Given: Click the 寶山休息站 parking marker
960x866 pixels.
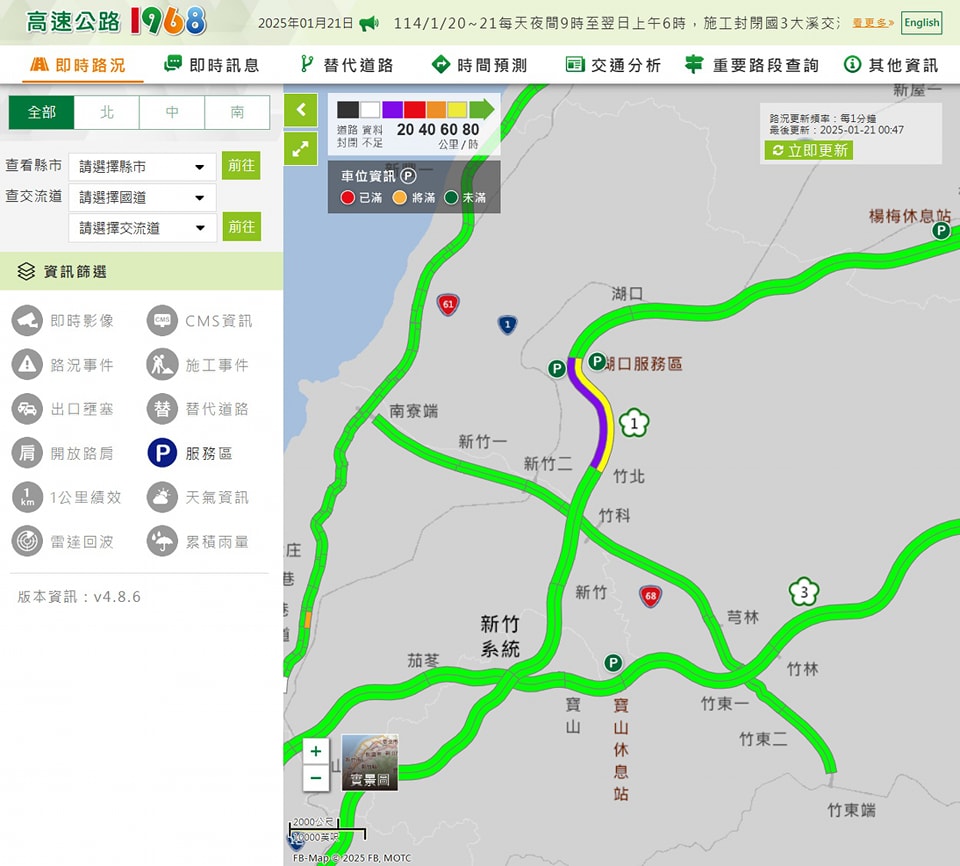Looking at the screenshot, I should (x=613, y=663).
